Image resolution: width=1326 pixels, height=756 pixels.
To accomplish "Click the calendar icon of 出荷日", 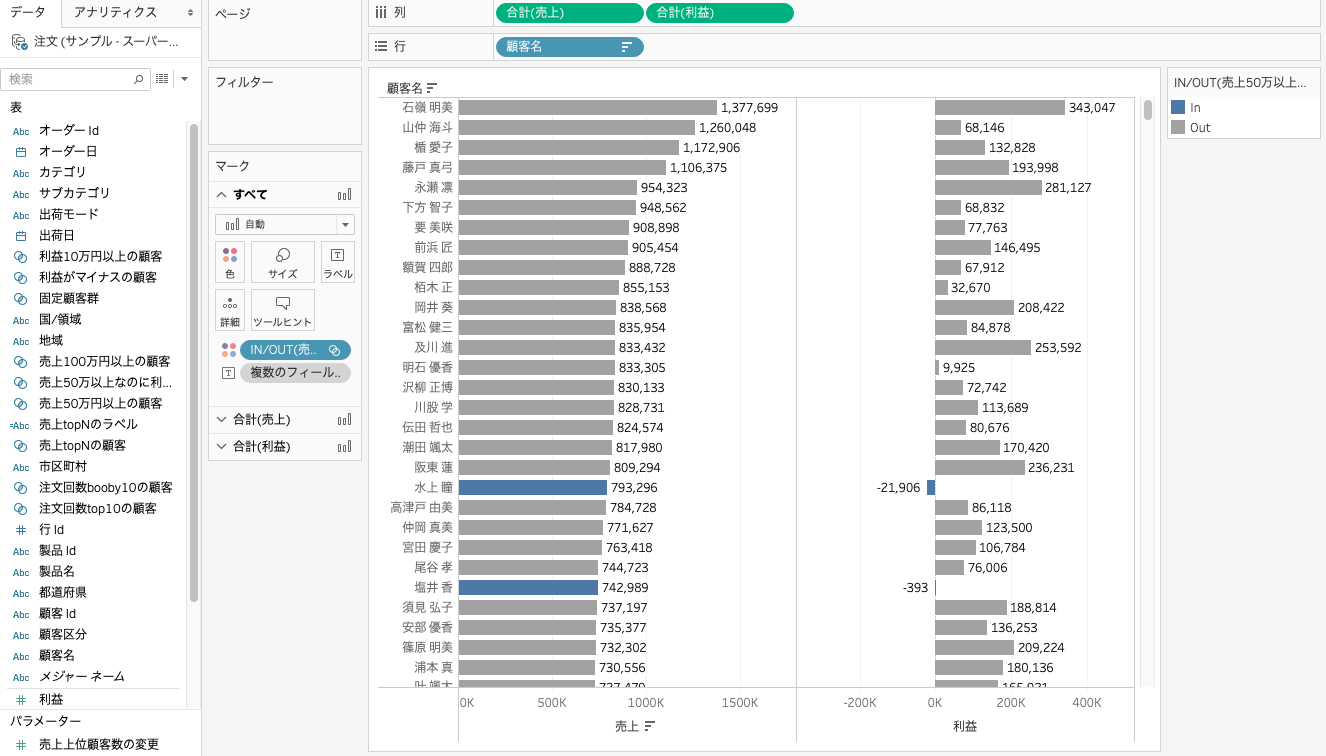I will point(20,235).
